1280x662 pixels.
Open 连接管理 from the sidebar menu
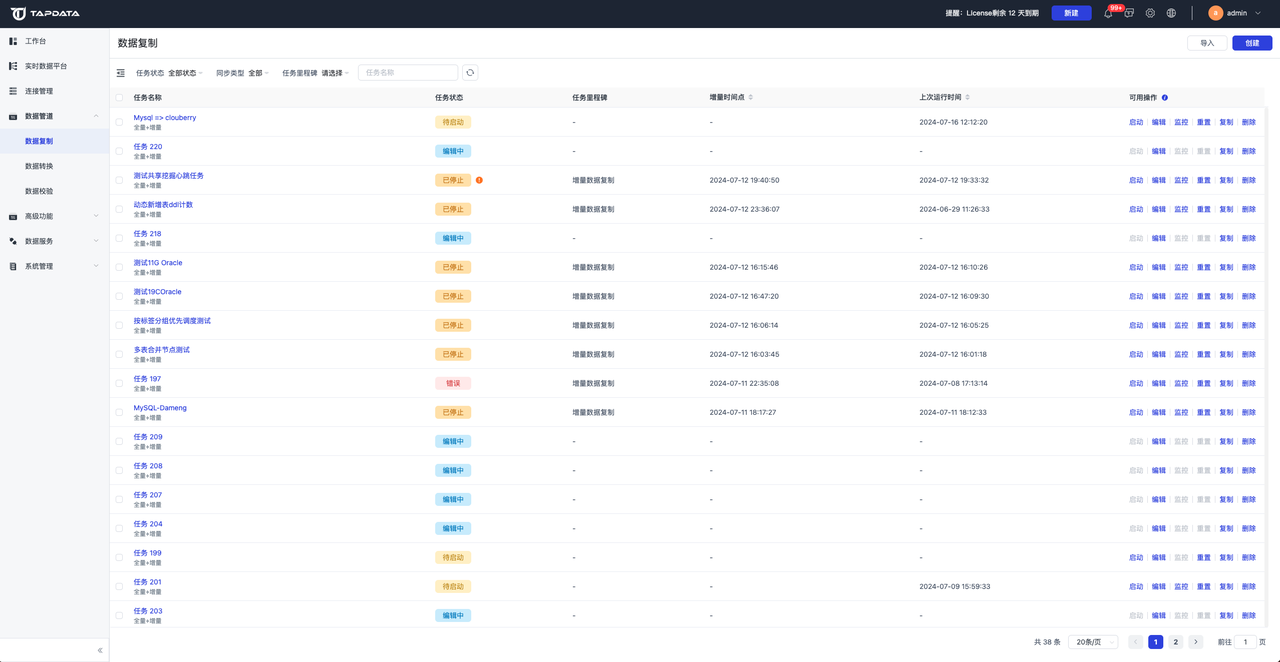39,91
